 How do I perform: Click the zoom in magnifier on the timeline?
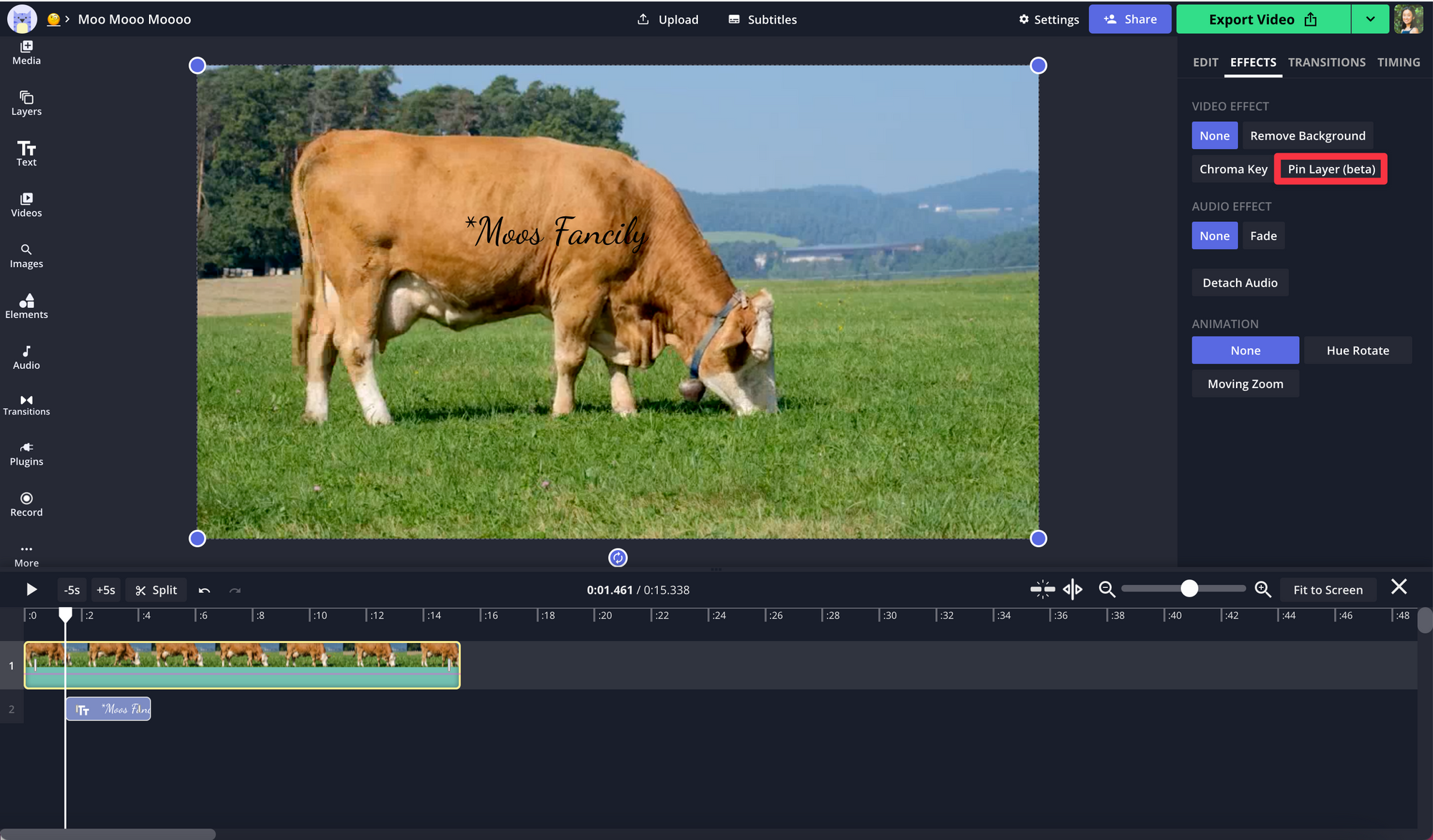click(x=1262, y=589)
